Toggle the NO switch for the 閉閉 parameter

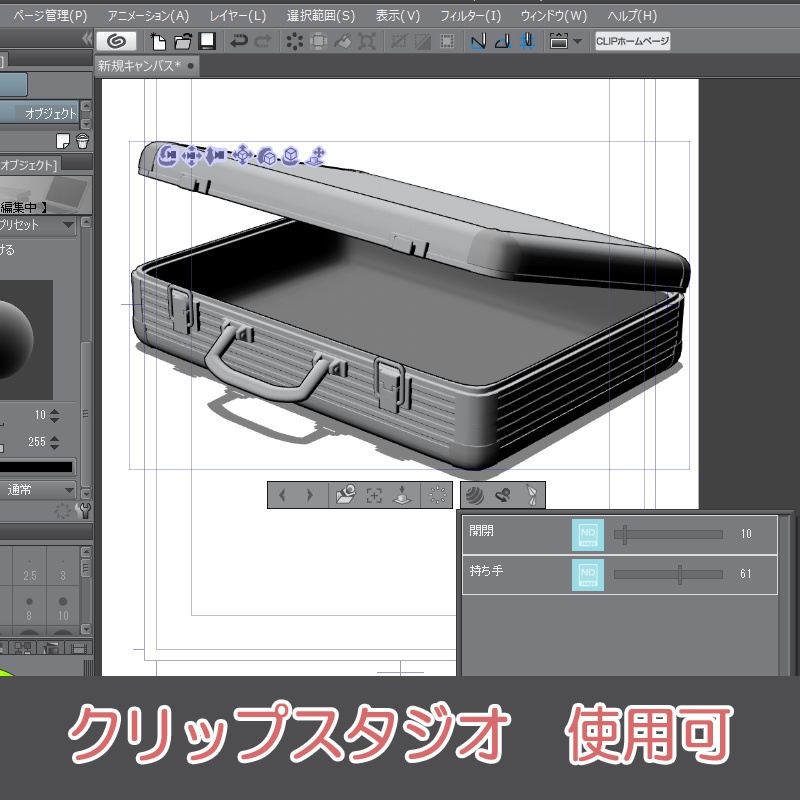[588, 533]
